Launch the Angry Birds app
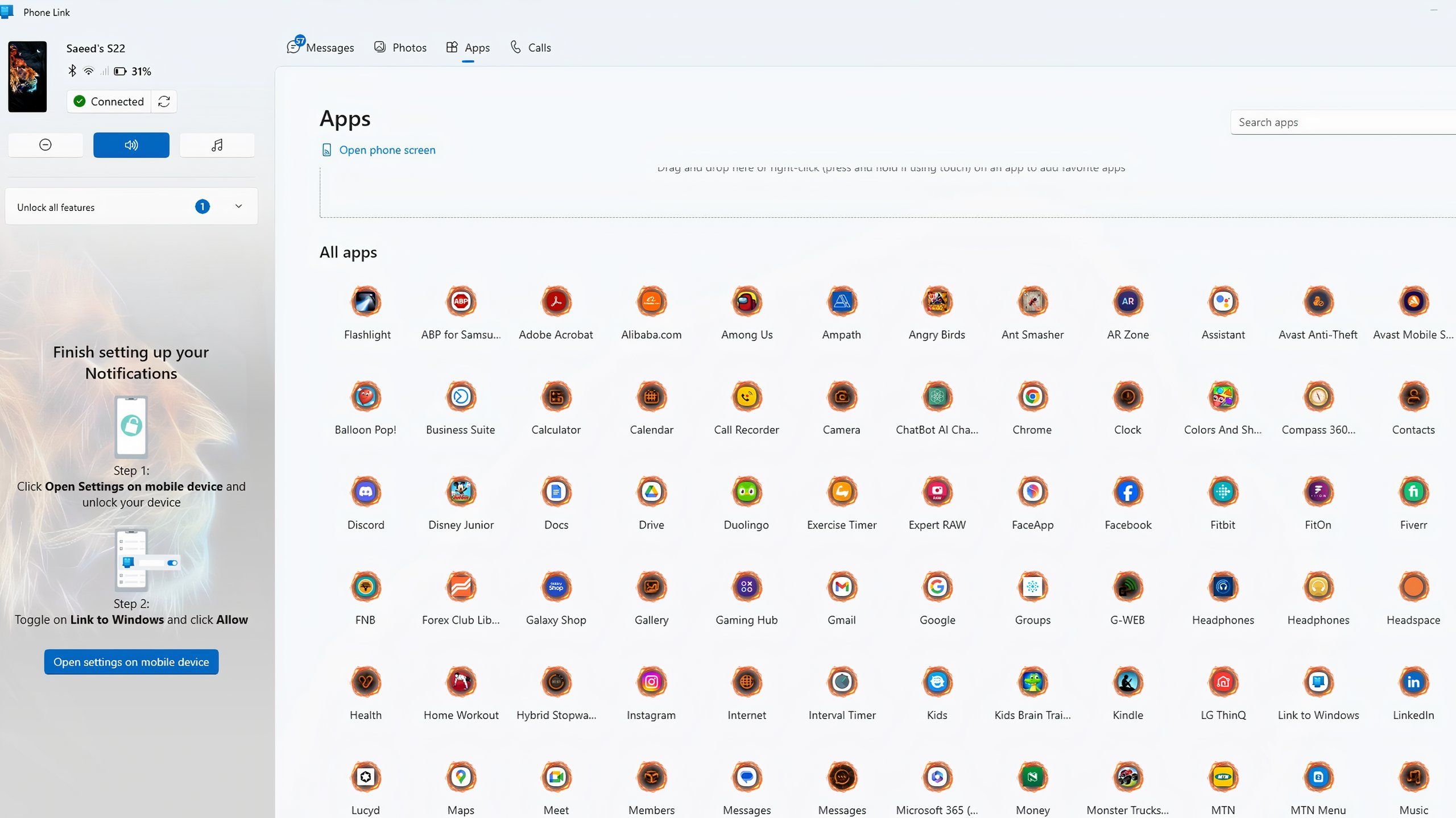 [937, 302]
